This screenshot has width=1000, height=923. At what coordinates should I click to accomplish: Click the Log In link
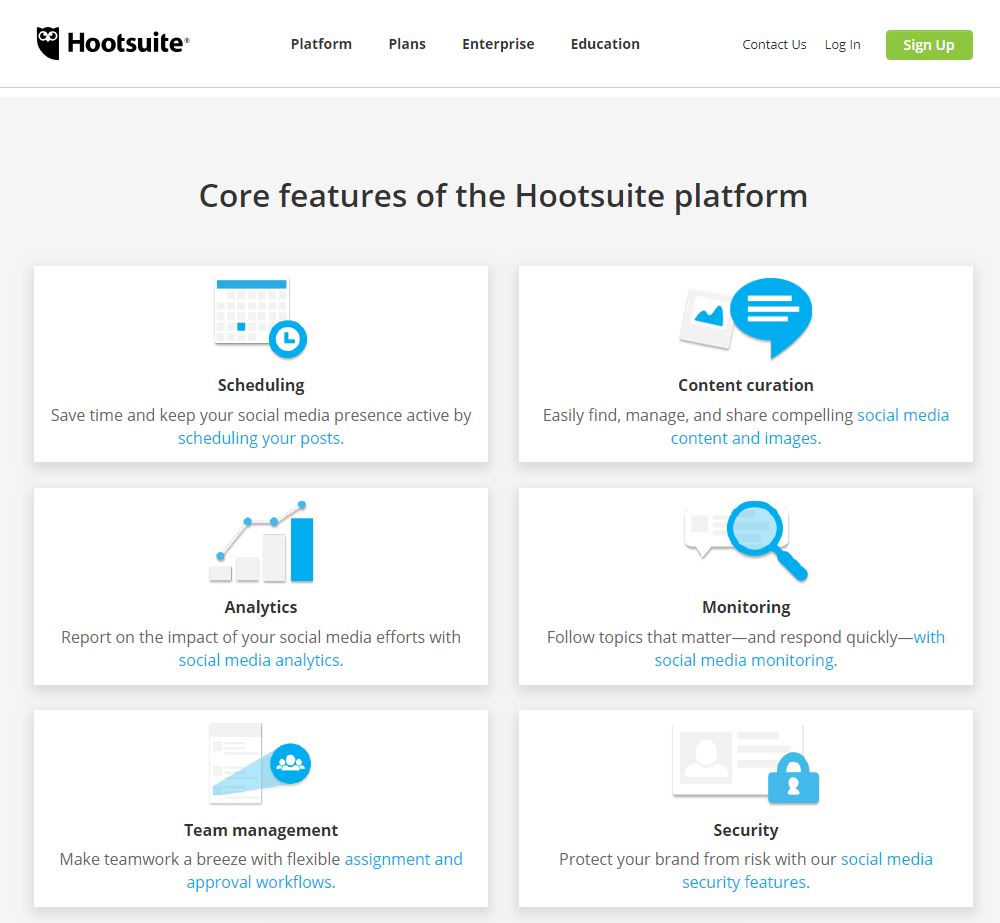(x=842, y=45)
